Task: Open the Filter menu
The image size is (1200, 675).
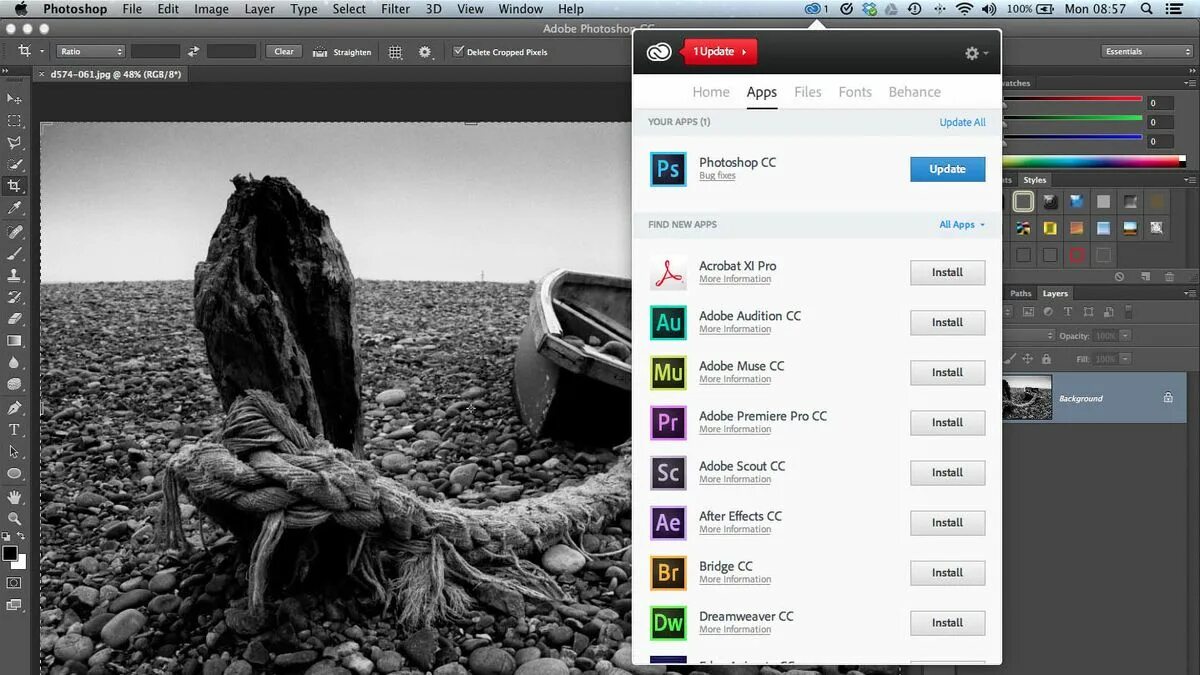Action: 395,8
